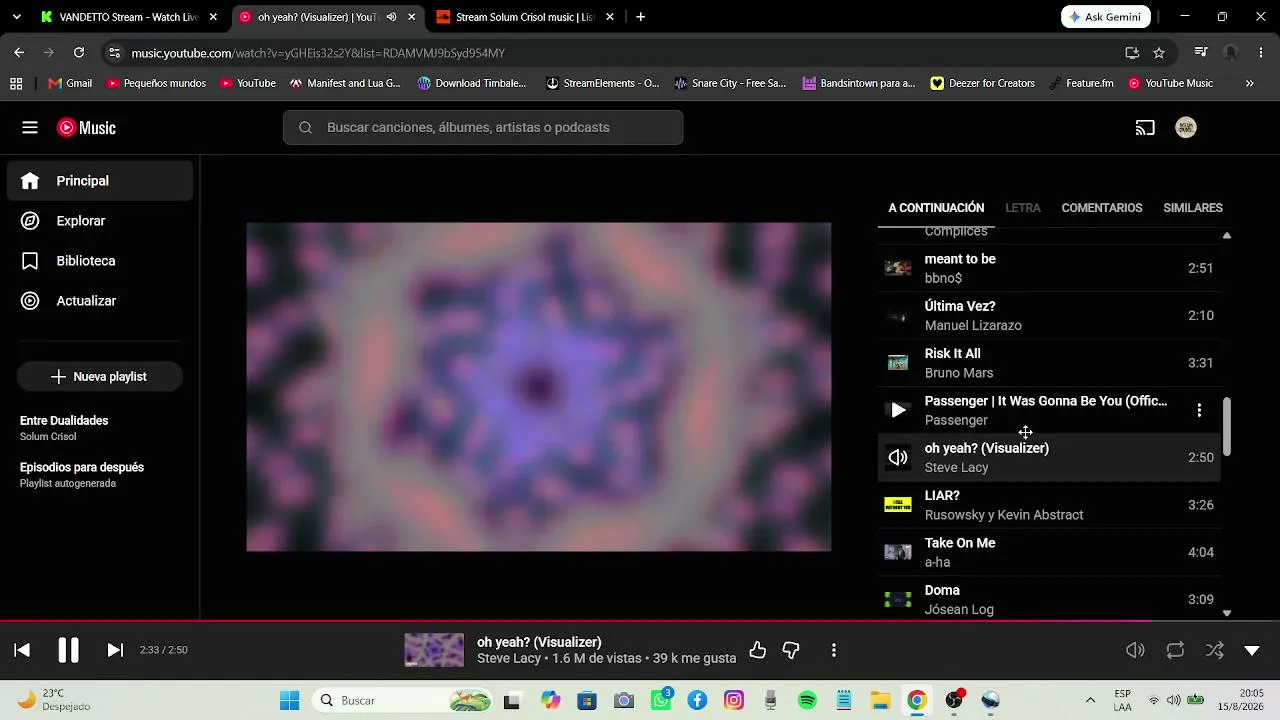Show hidden bookmarks overflow
The image size is (1280, 720).
pos(1249,83)
